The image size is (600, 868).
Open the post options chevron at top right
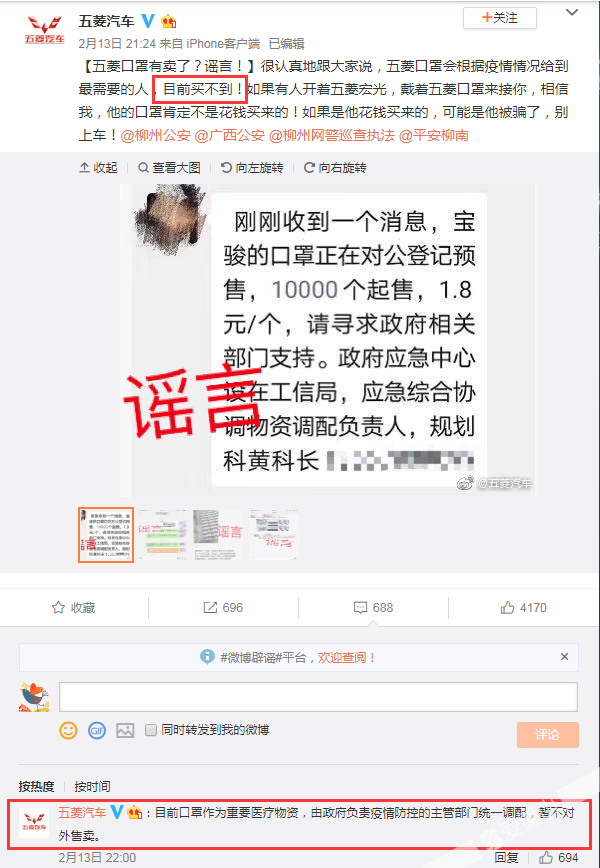[x=571, y=13]
